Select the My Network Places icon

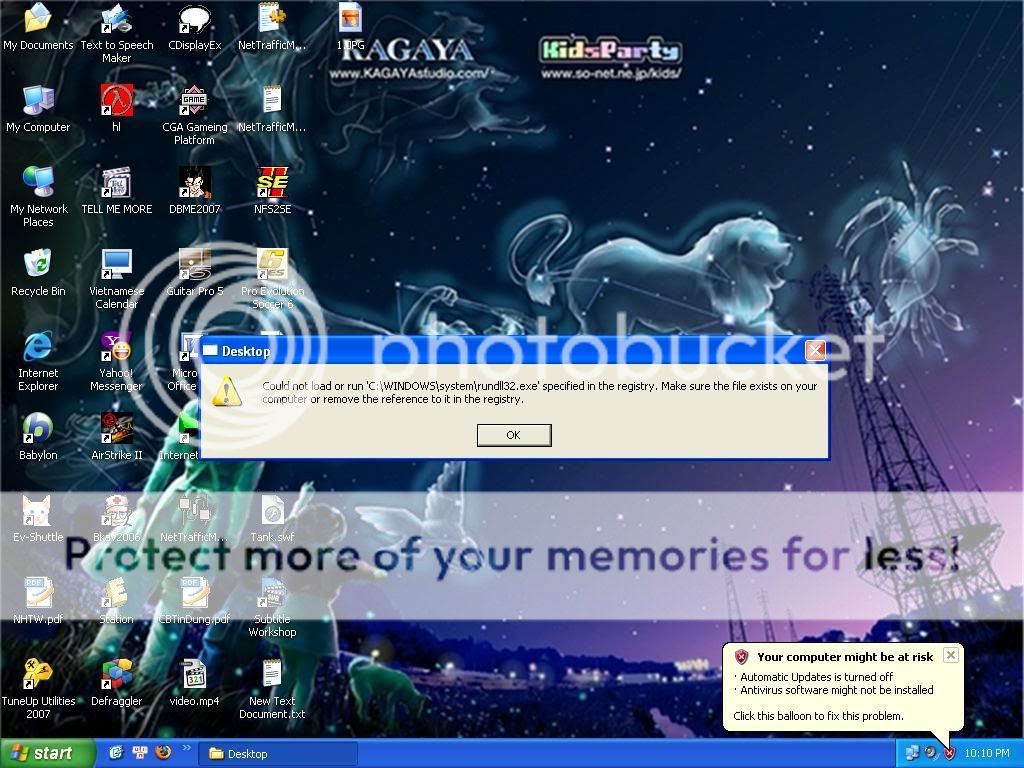click(x=39, y=197)
